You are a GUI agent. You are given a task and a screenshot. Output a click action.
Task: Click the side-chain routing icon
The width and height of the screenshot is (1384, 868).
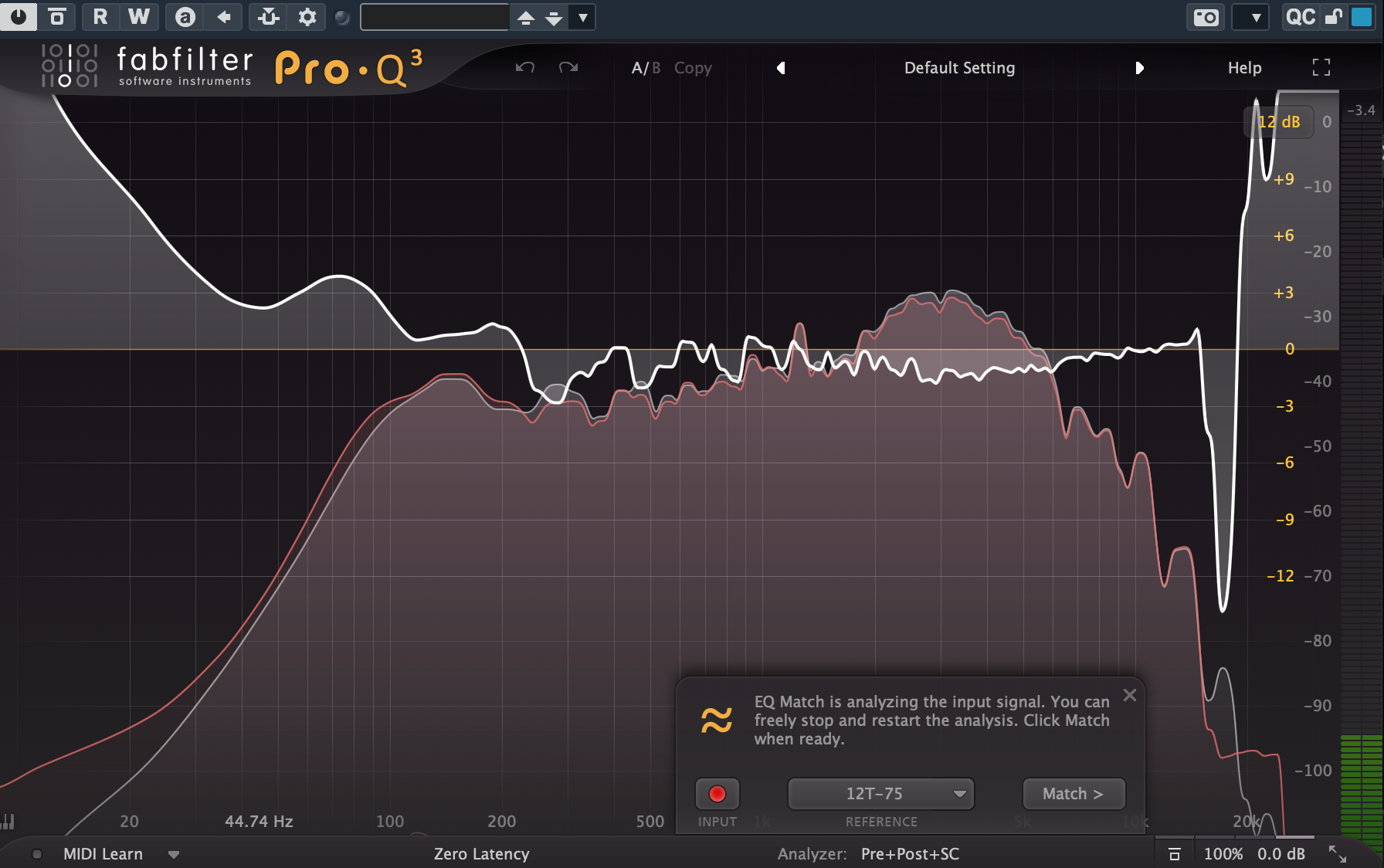[x=269, y=16]
